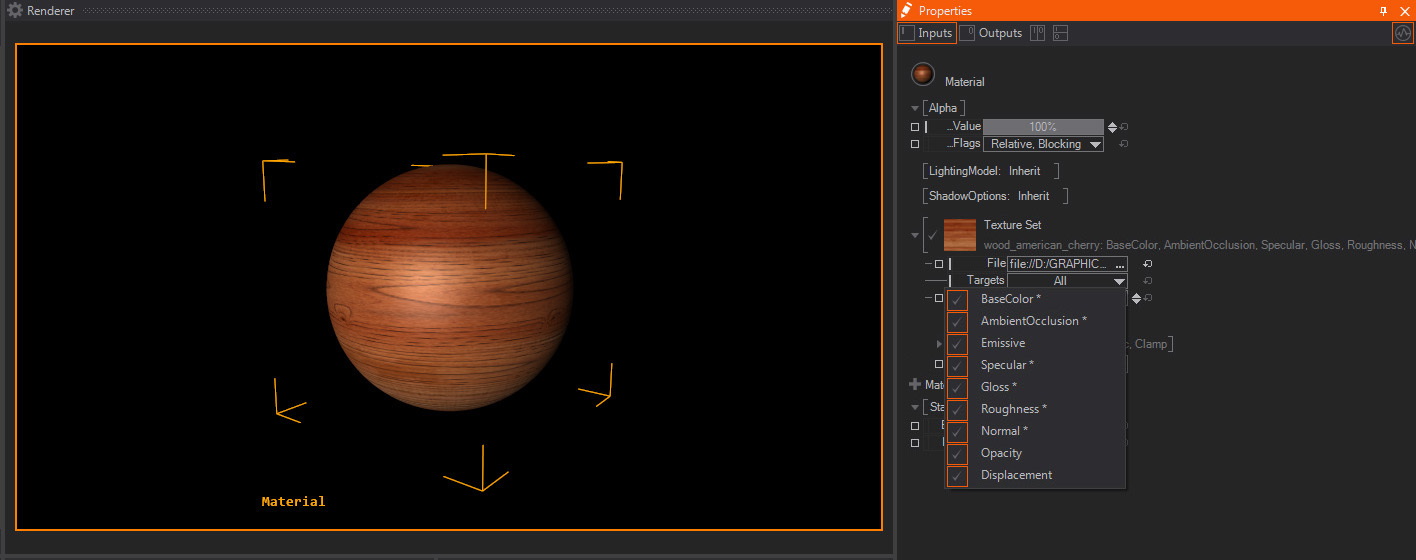Pin the Properties panel
This screenshot has width=1416, height=560.
(1383, 11)
